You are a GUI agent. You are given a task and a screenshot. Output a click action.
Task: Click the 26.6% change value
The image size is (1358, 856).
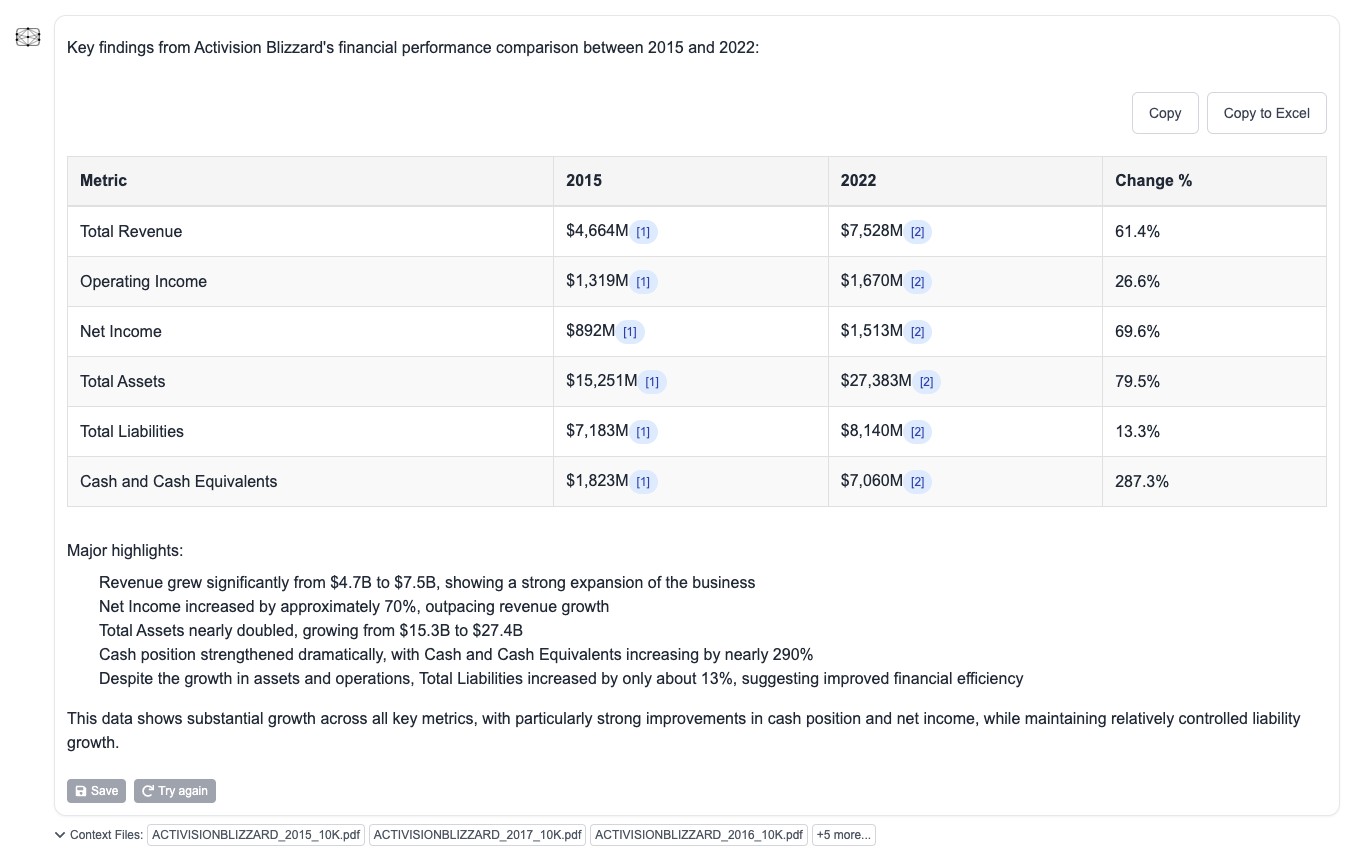click(x=1137, y=281)
